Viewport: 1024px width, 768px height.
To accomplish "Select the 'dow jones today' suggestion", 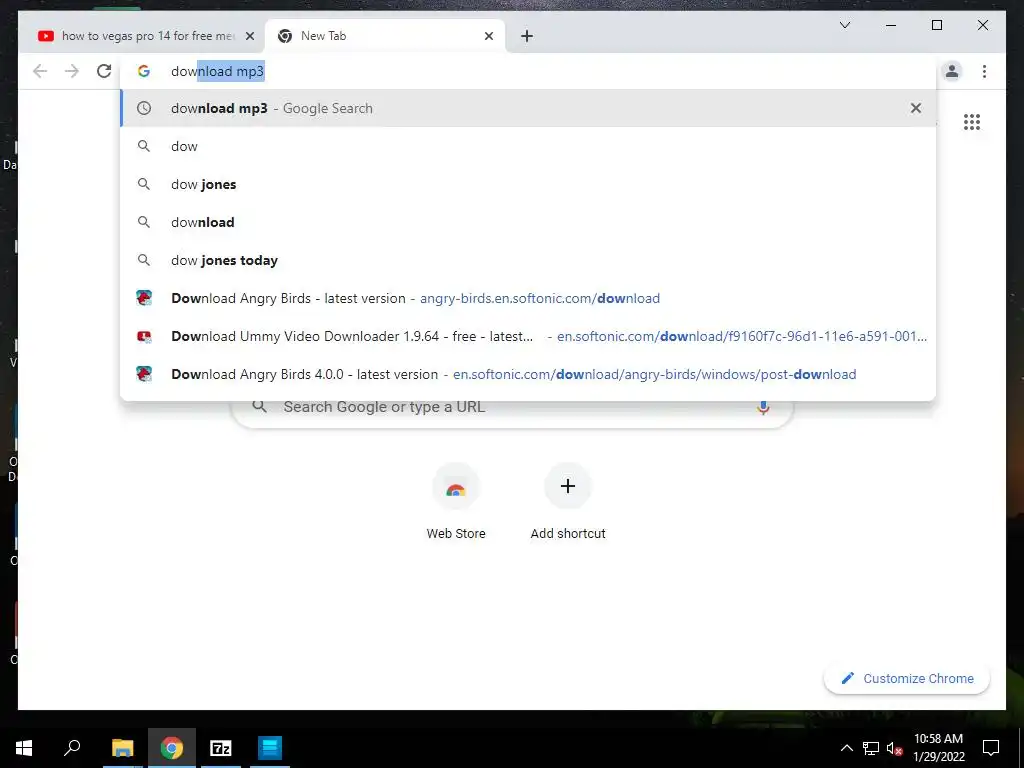I will coord(528,260).
